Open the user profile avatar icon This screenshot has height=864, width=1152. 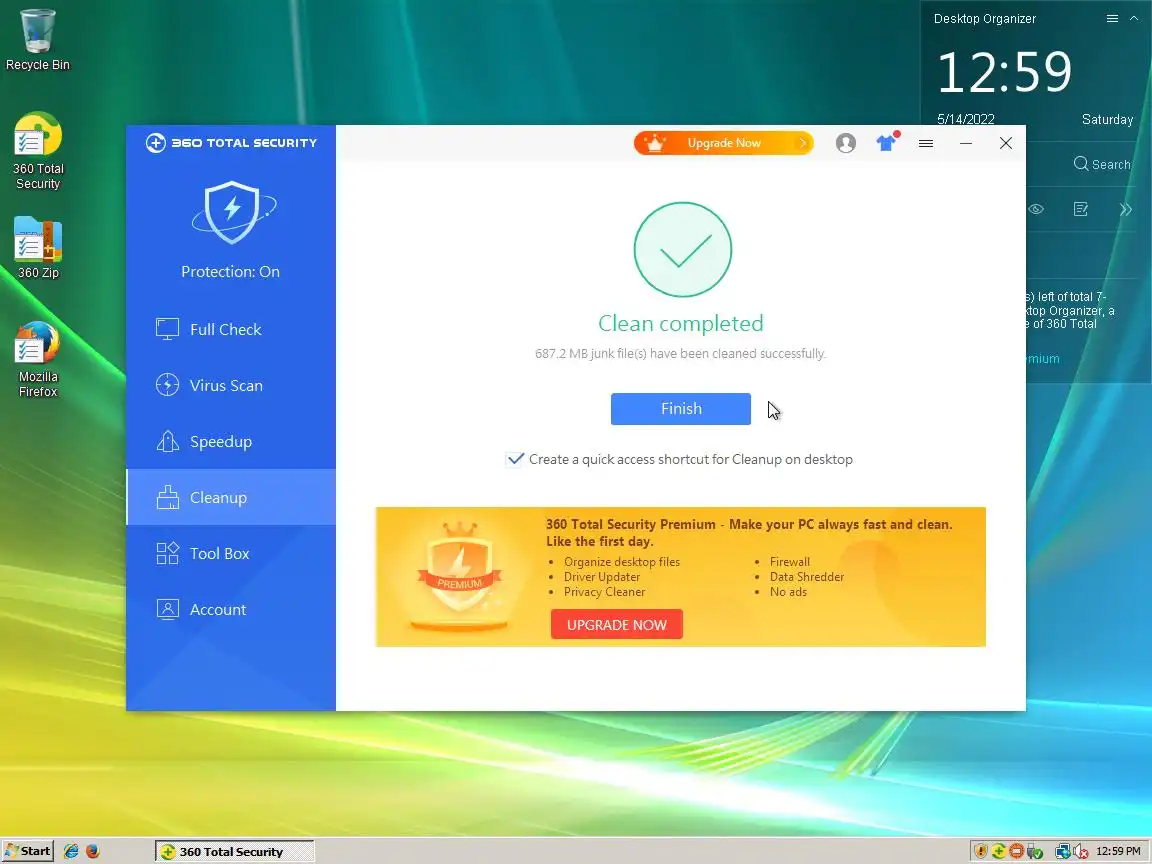tap(846, 143)
